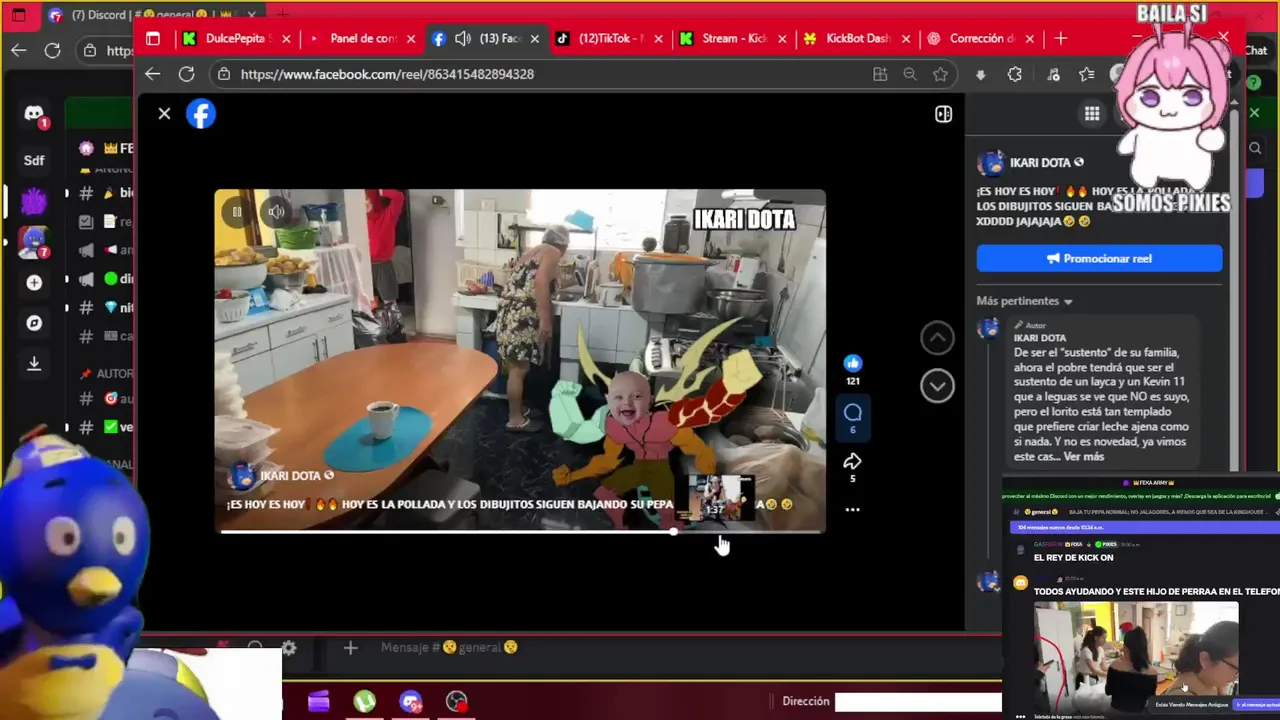Open uTorrent from the taskbar

[364, 702]
